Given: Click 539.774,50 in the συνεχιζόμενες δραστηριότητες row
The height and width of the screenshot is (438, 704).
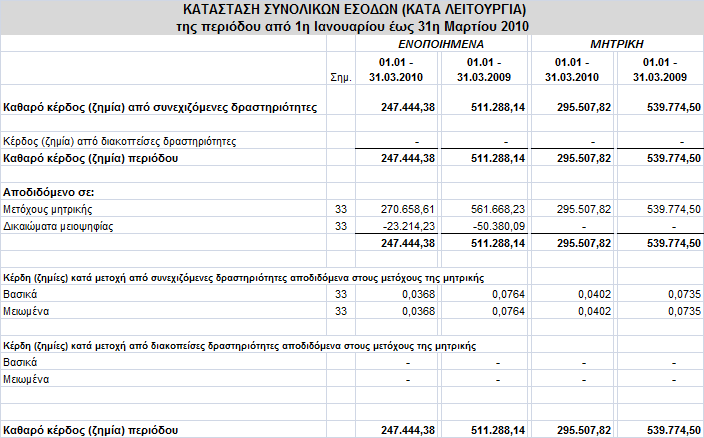Looking at the screenshot, I should 674,107.
